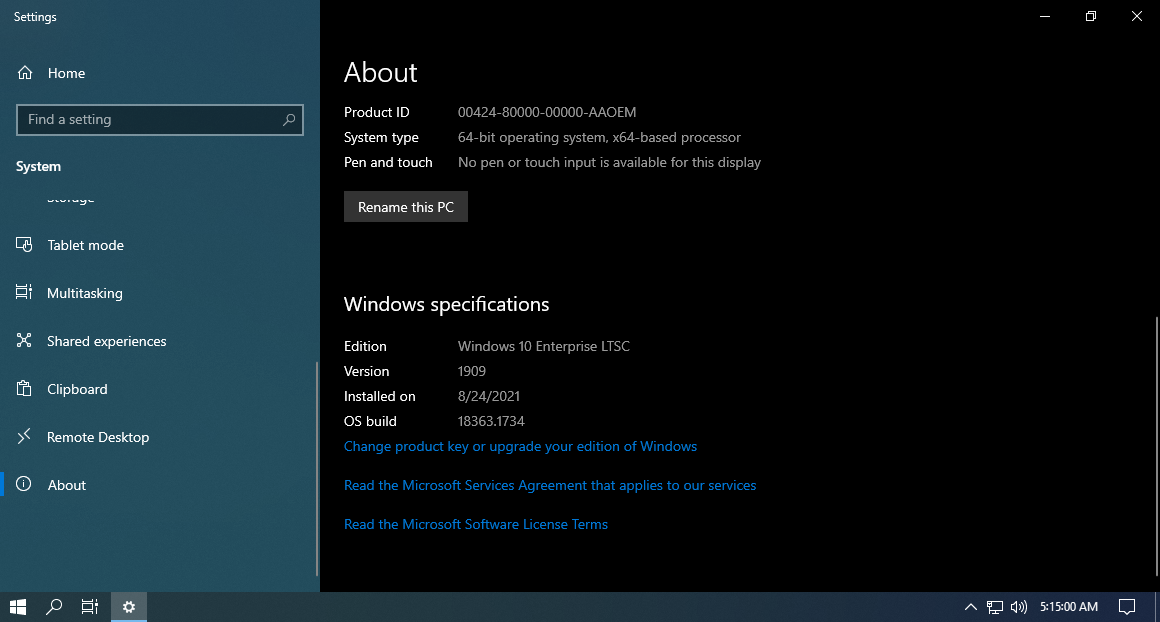This screenshot has width=1160, height=622.
Task: Click Rename this PC button
Action: [405, 207]
